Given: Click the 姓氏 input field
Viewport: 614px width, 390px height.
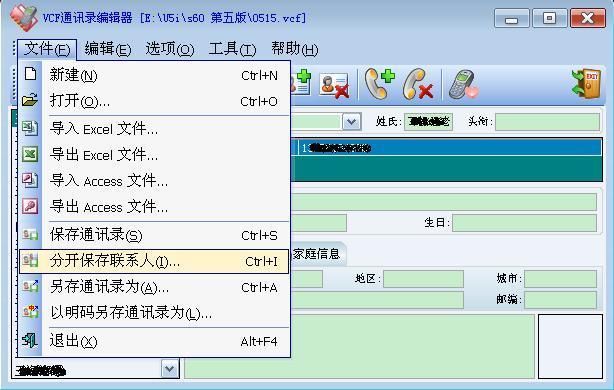Looking at the screenshot, I should (428, 121).
